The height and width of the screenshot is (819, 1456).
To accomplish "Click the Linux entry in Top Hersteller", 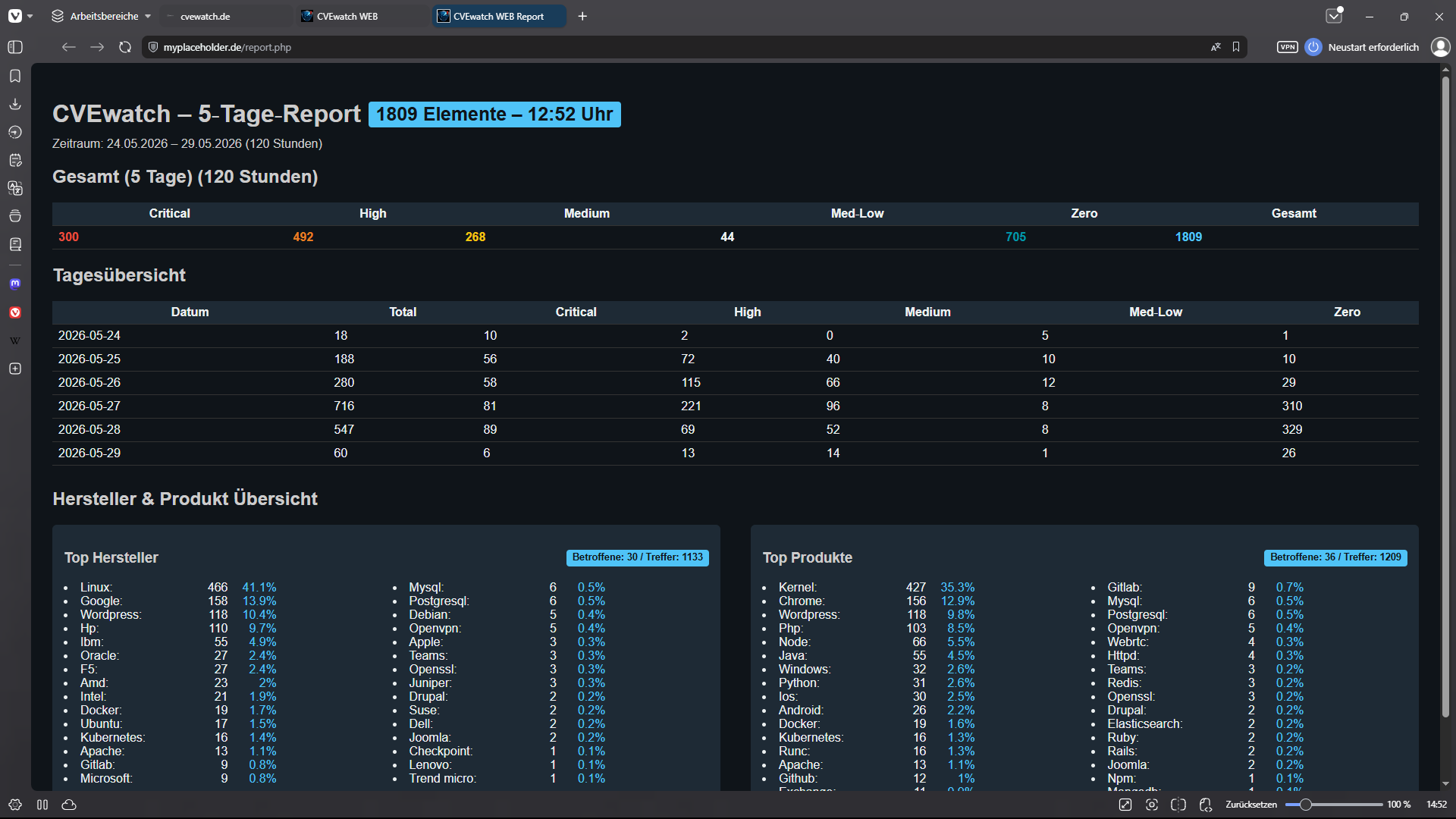I will (96, 588).
